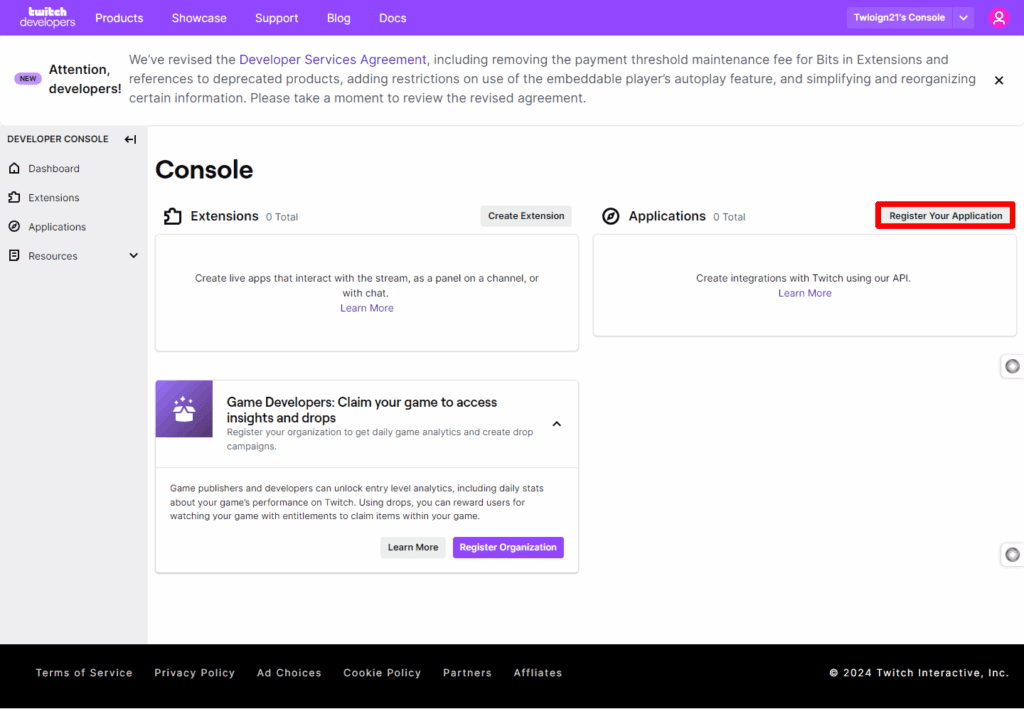Click the purple gift icon on Game Developers card
The image size is (1024, 709).
click(184, 408)
